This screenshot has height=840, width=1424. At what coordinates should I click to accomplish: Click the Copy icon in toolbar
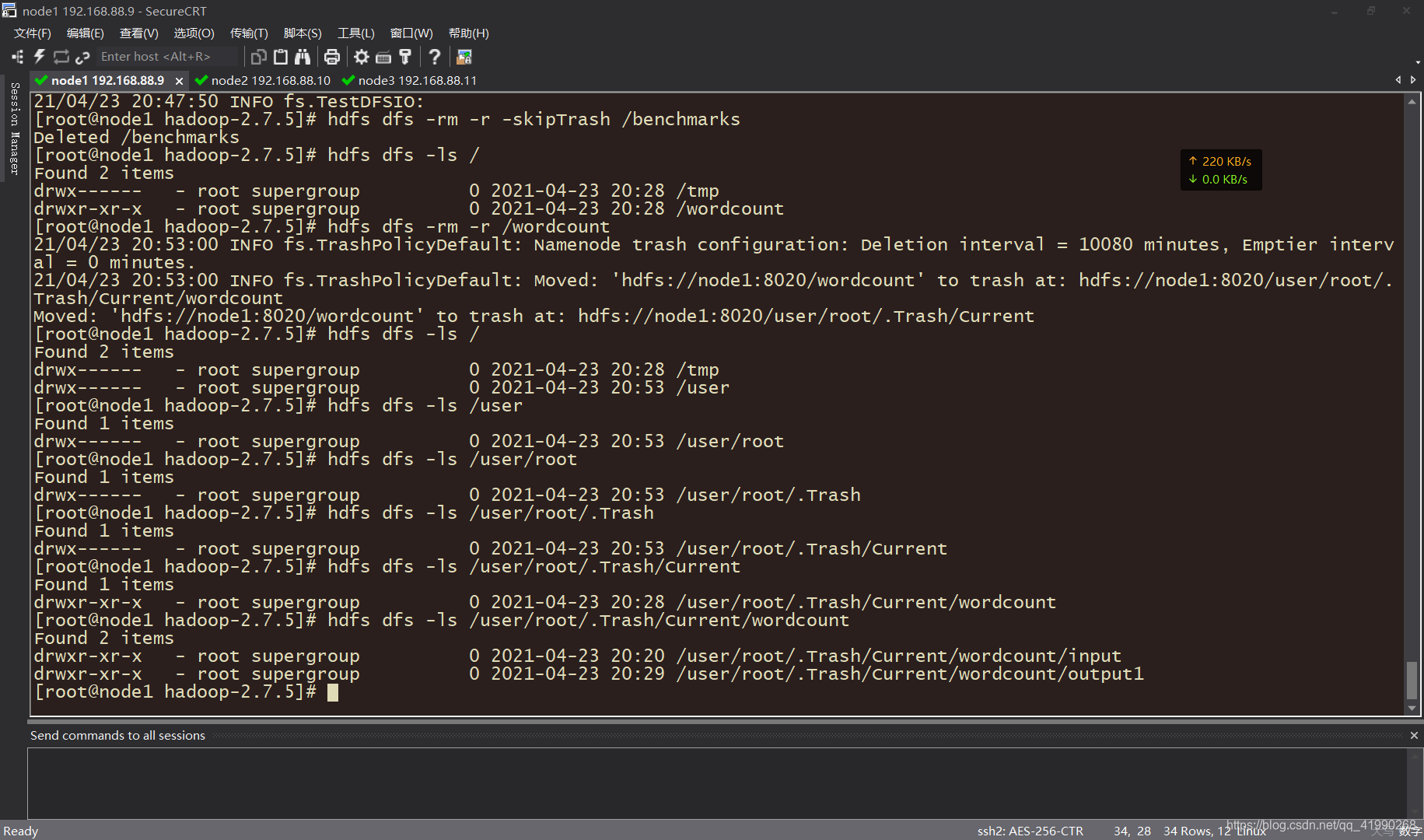[x=258, y=57]
